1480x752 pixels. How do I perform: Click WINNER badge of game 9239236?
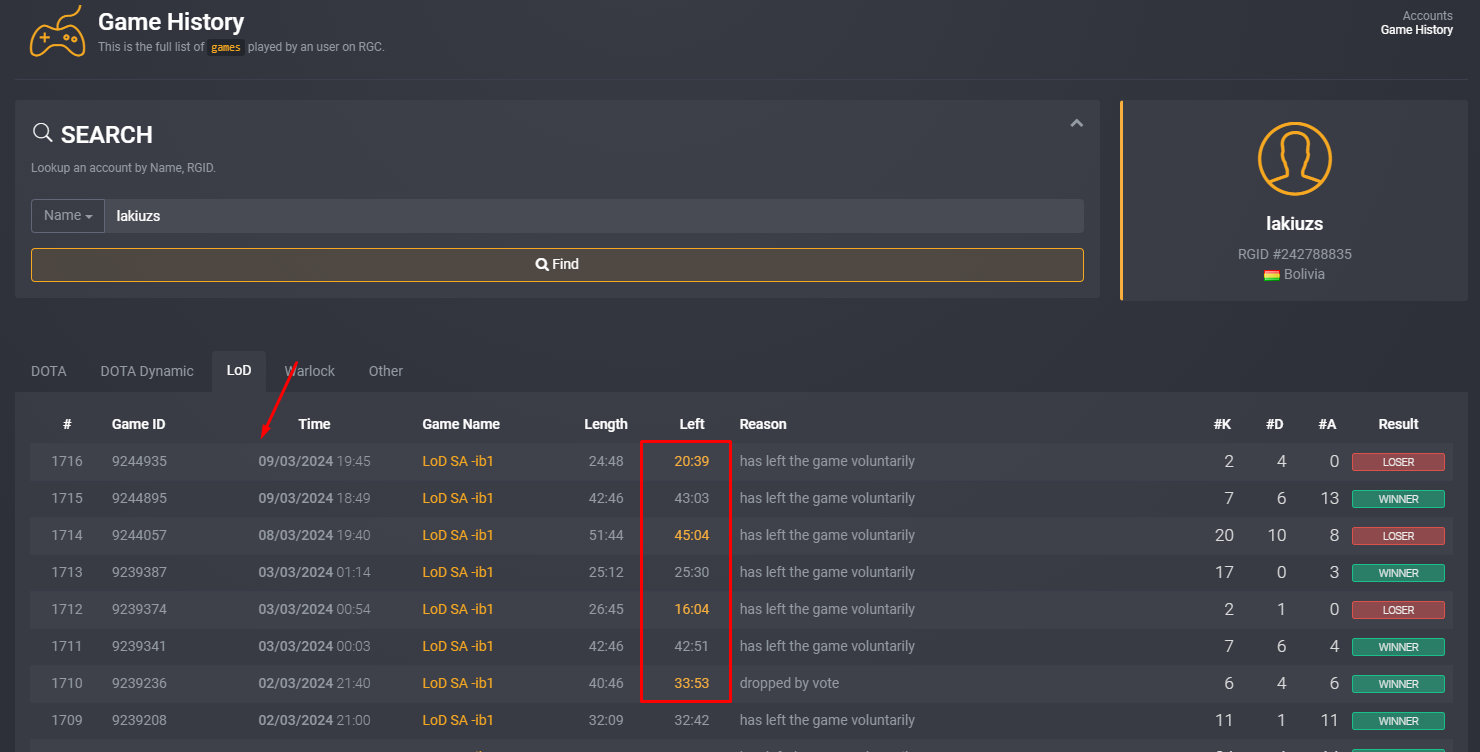click(1398, 684)
